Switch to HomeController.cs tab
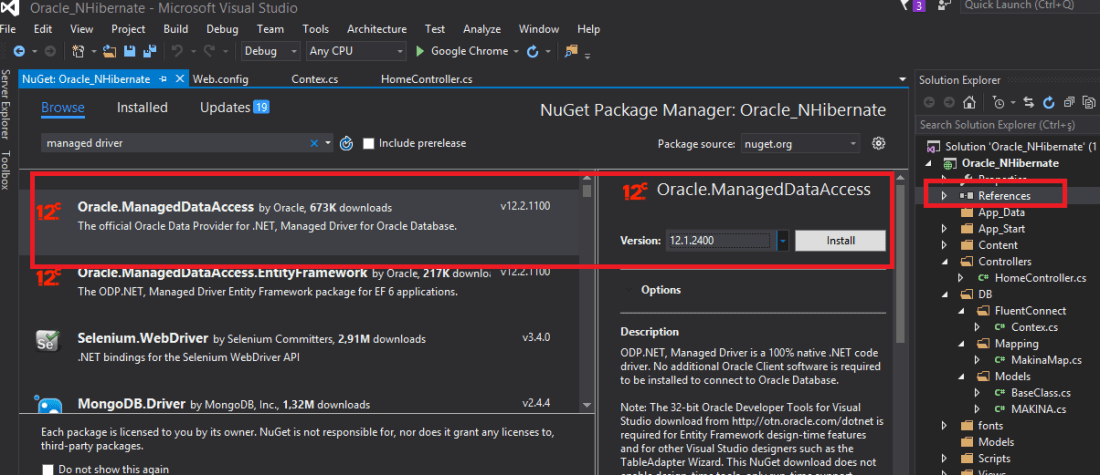Screen dimensions: 1100x475 (426, 79)
